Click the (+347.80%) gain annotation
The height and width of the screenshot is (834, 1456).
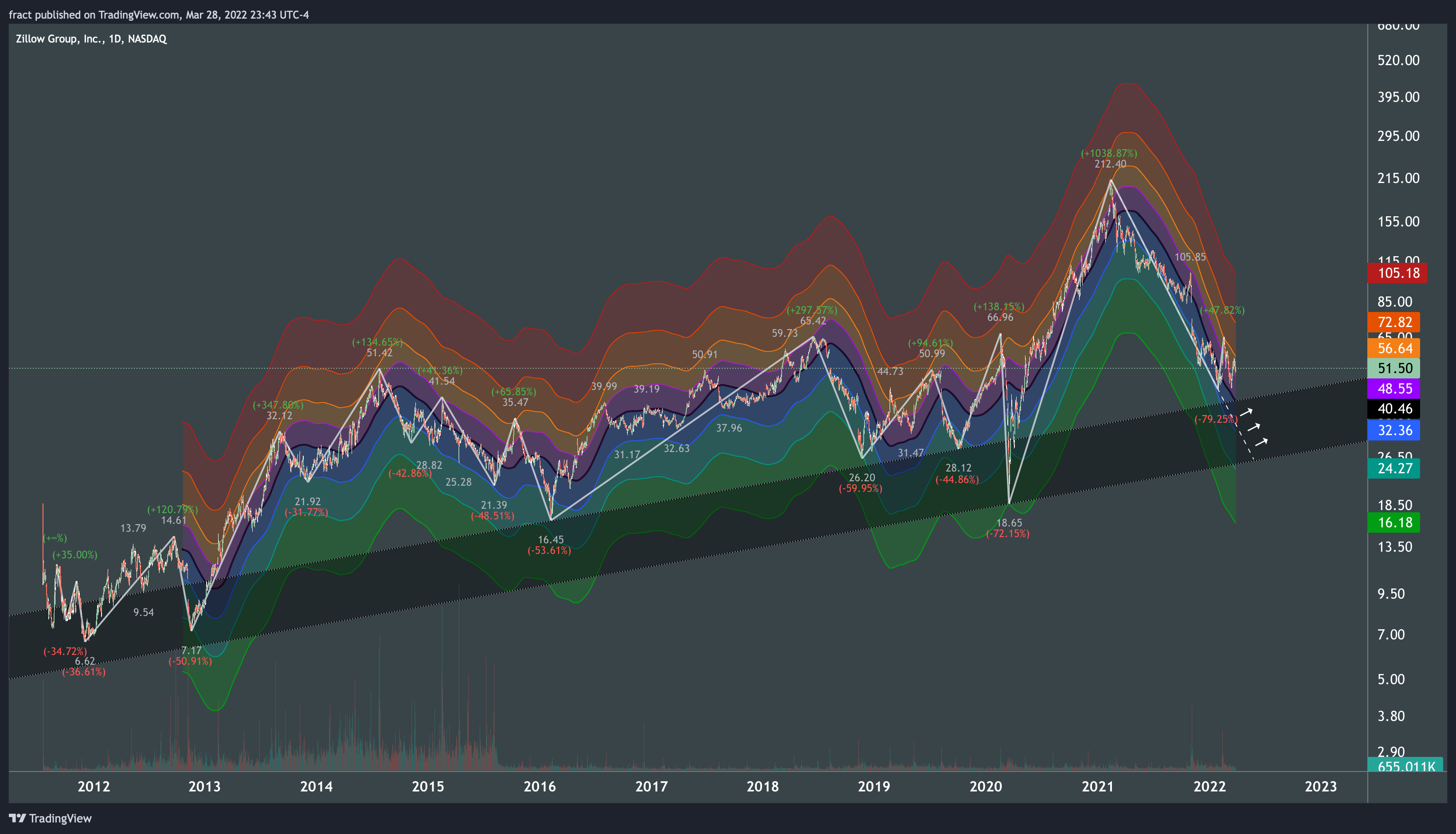(x=278, y=405)
